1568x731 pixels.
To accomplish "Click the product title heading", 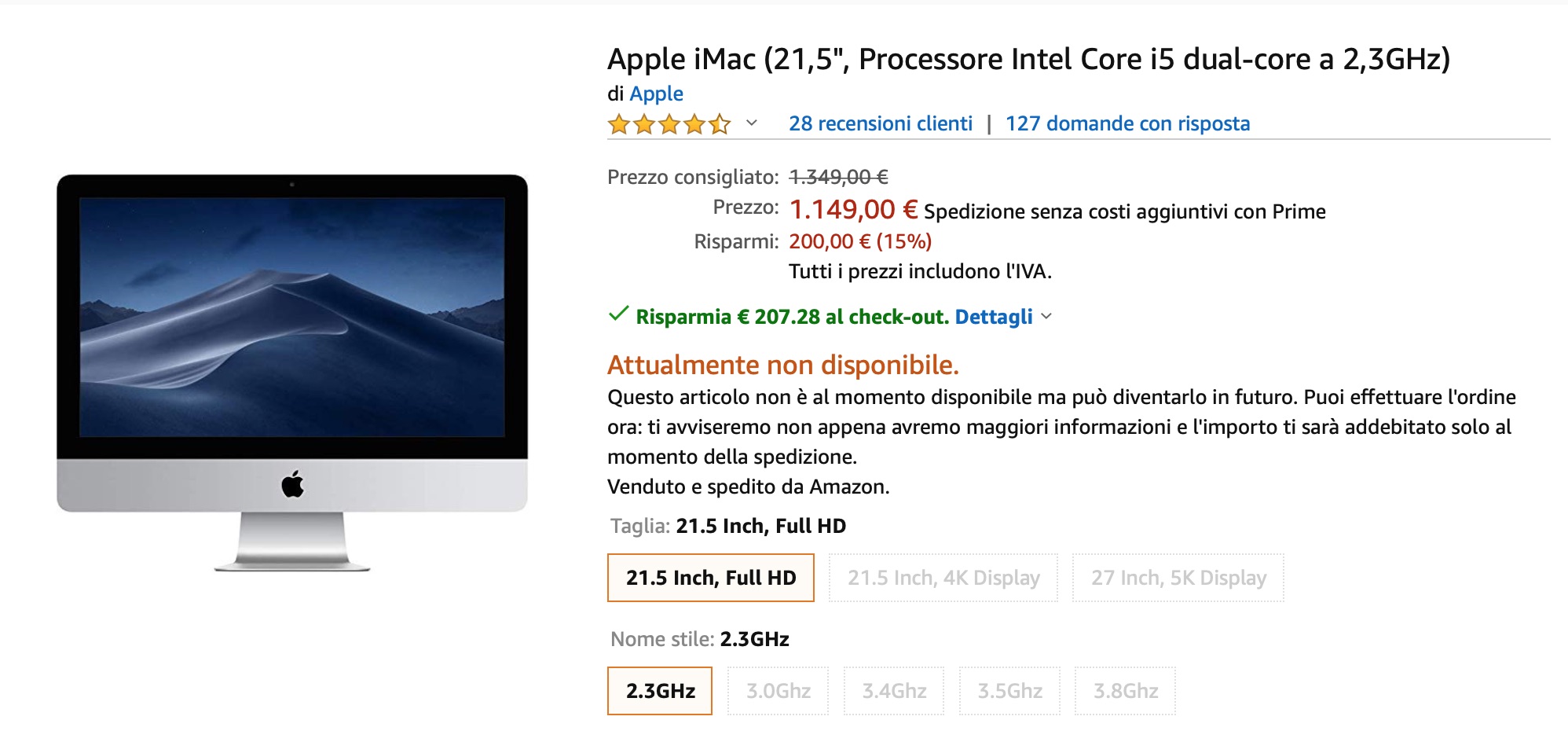I will pos(1028,59).
